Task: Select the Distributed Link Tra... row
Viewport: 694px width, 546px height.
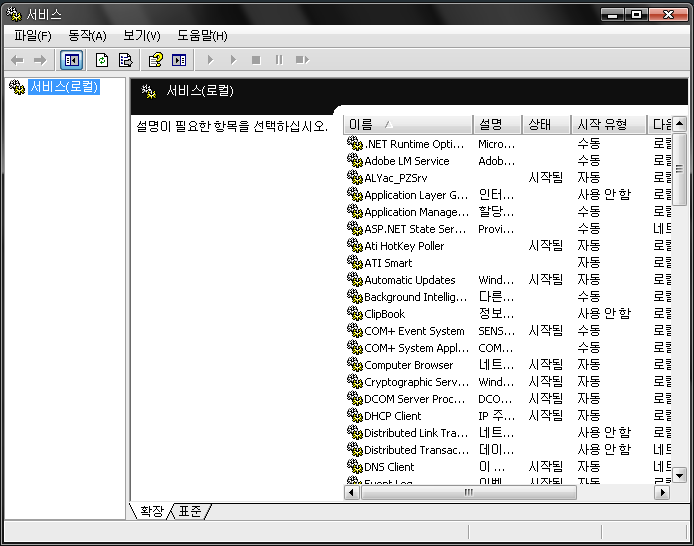Action: (x=508, y=432)
